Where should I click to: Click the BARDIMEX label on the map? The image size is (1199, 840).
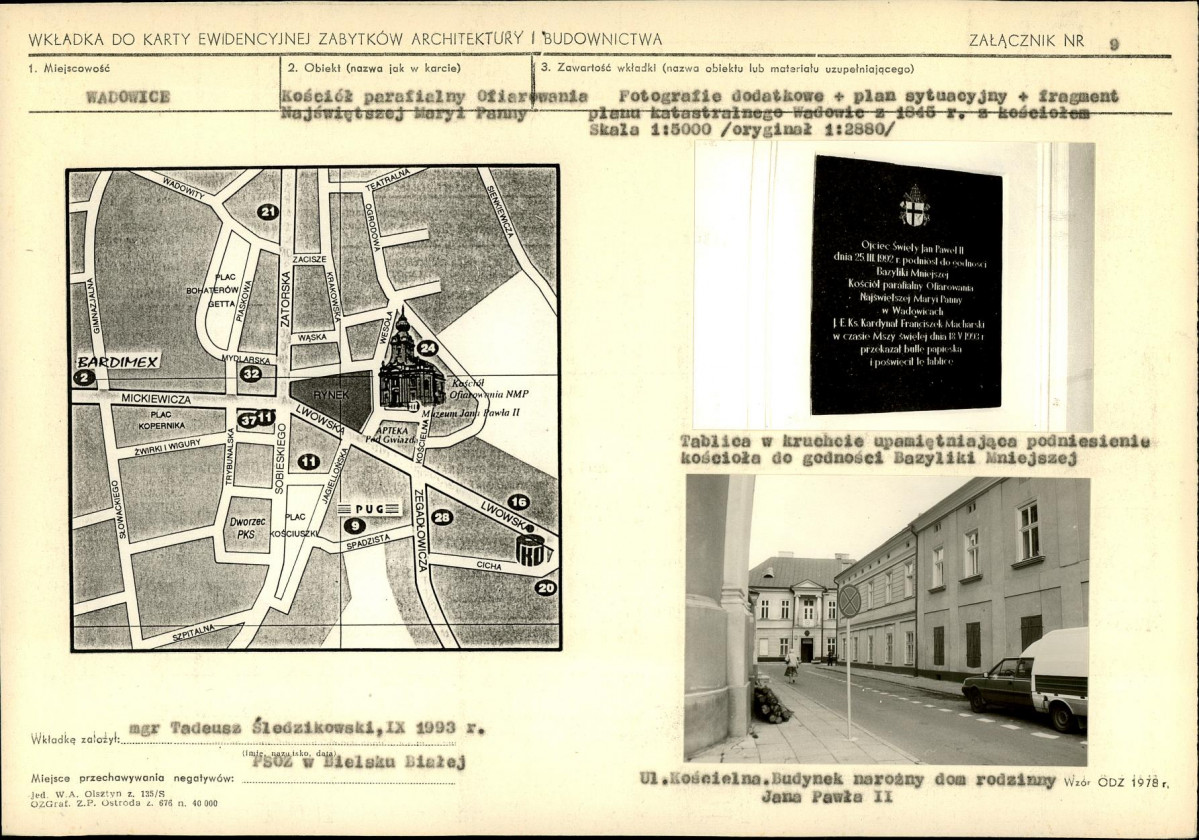(118, 361)
